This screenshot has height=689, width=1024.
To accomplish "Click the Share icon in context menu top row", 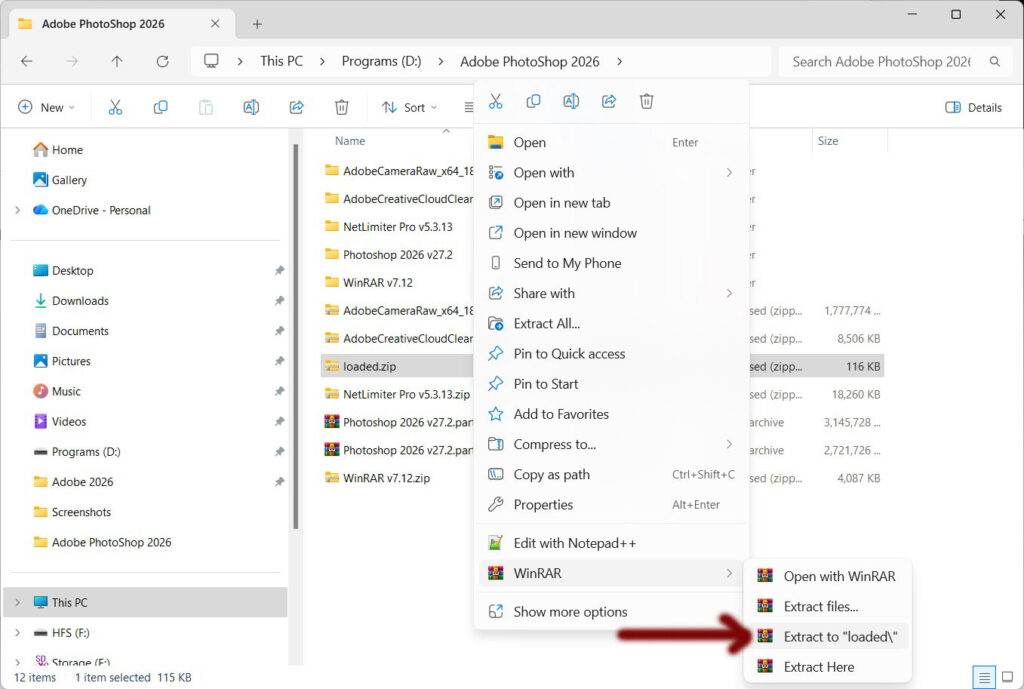I will [609, 101].
